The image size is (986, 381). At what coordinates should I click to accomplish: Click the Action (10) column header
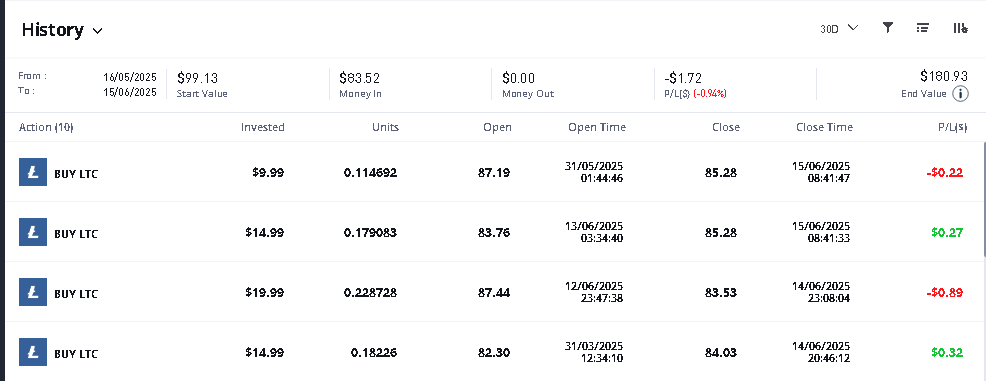pos(46,127)
